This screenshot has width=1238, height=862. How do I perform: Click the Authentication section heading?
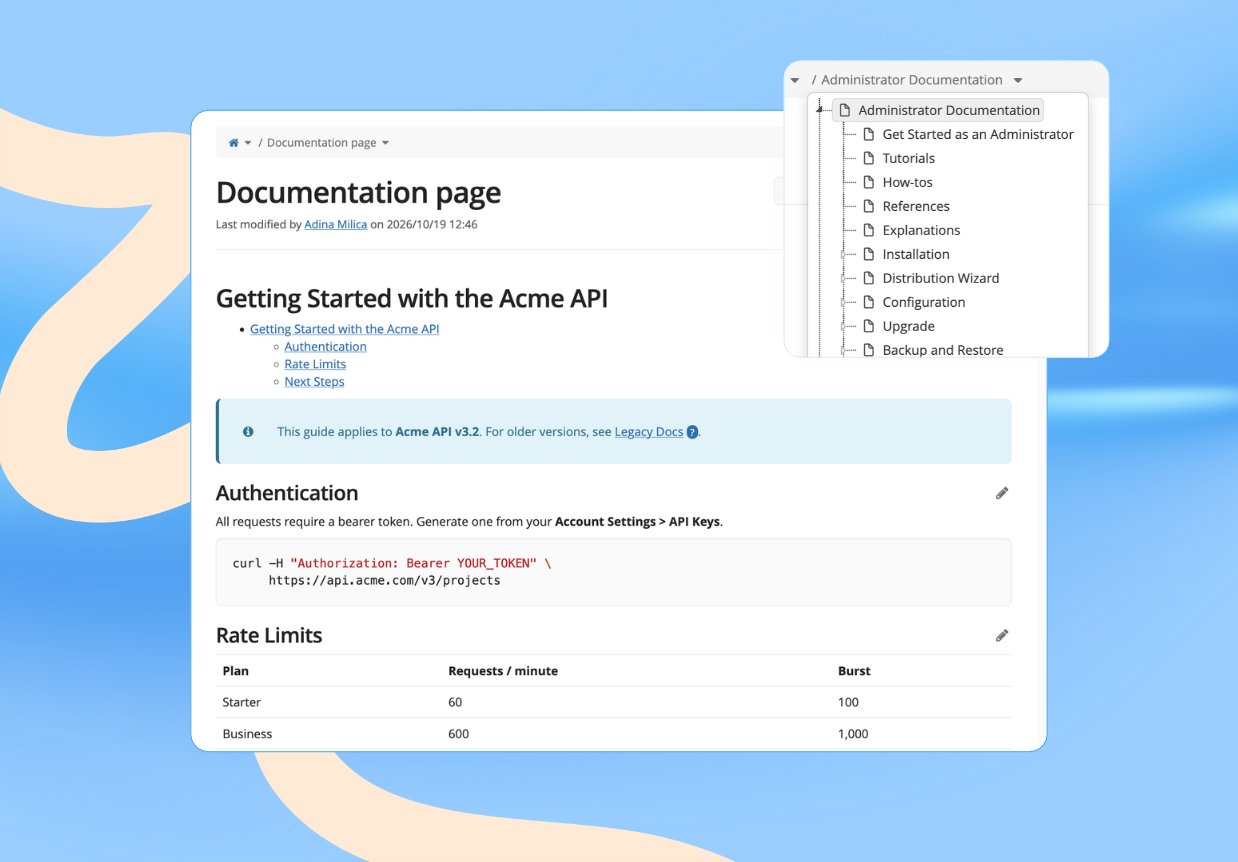(x=287, y=493)
